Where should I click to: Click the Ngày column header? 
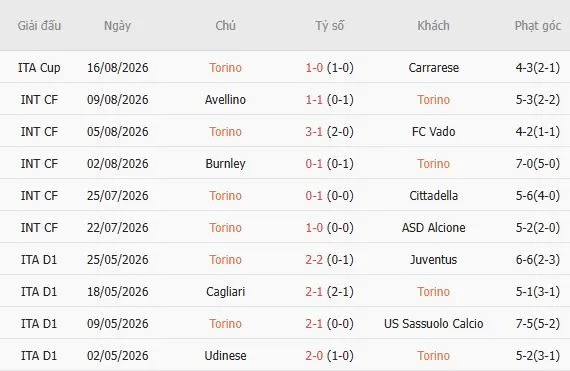117,26
